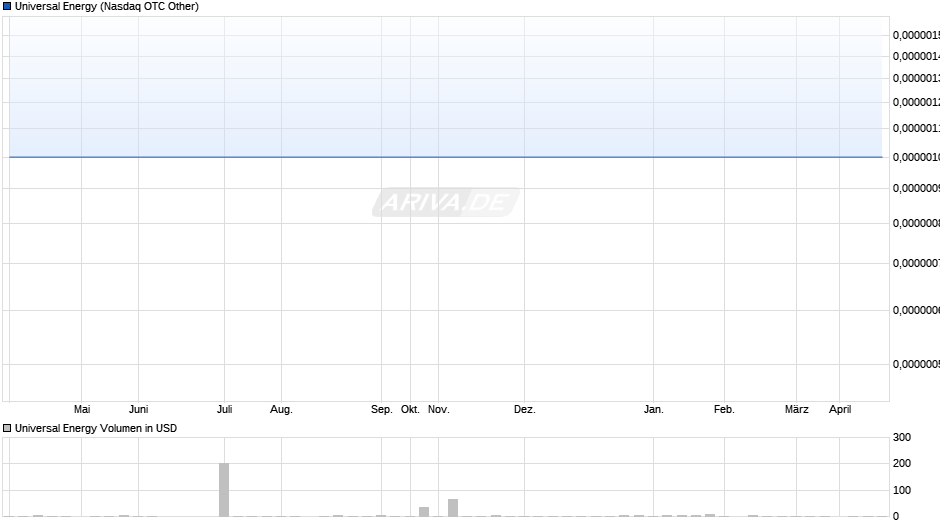
Task: Click the 'Okt.' month label
Action: coord(410,409)
